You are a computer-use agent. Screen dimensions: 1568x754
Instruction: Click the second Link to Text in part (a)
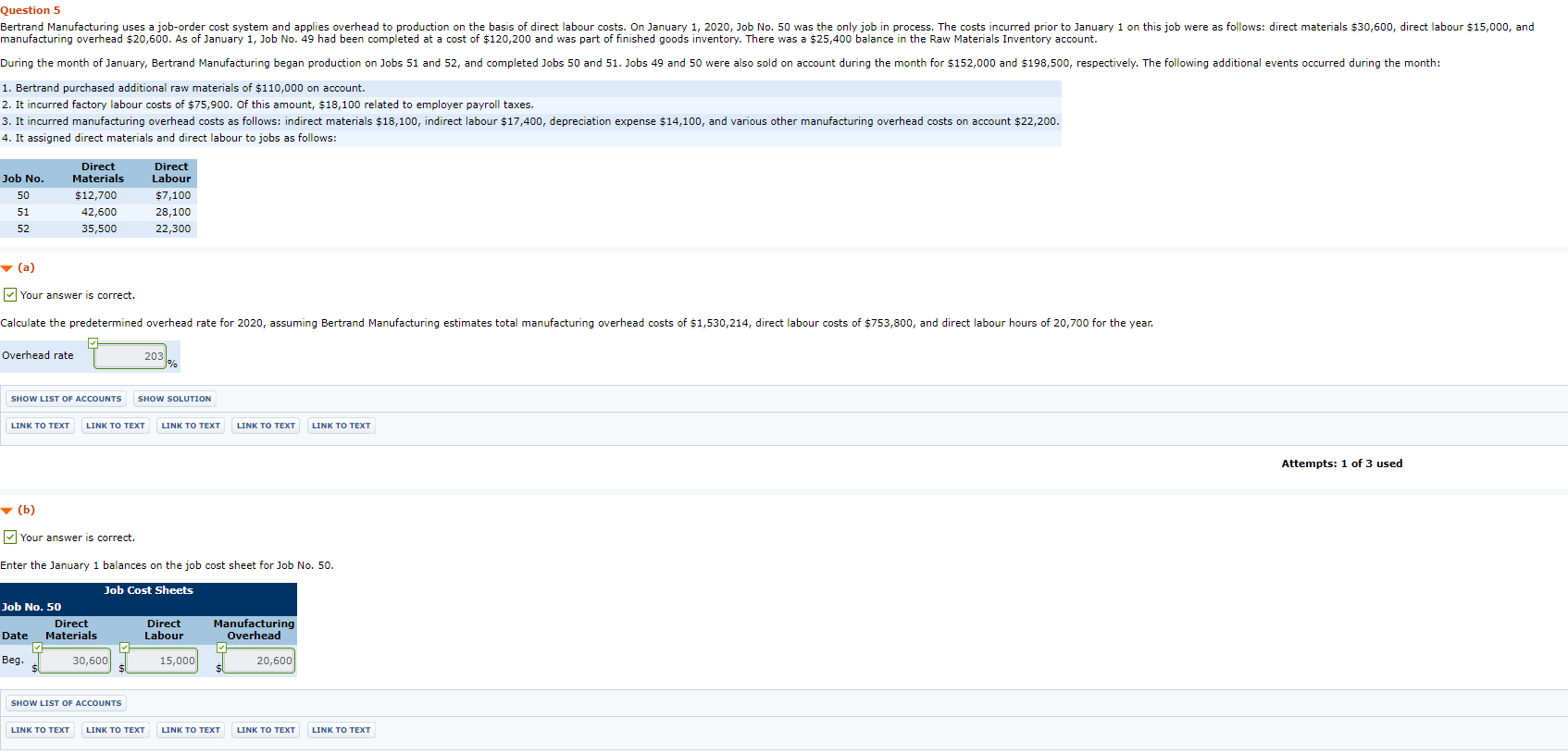[x=116, y=426]
